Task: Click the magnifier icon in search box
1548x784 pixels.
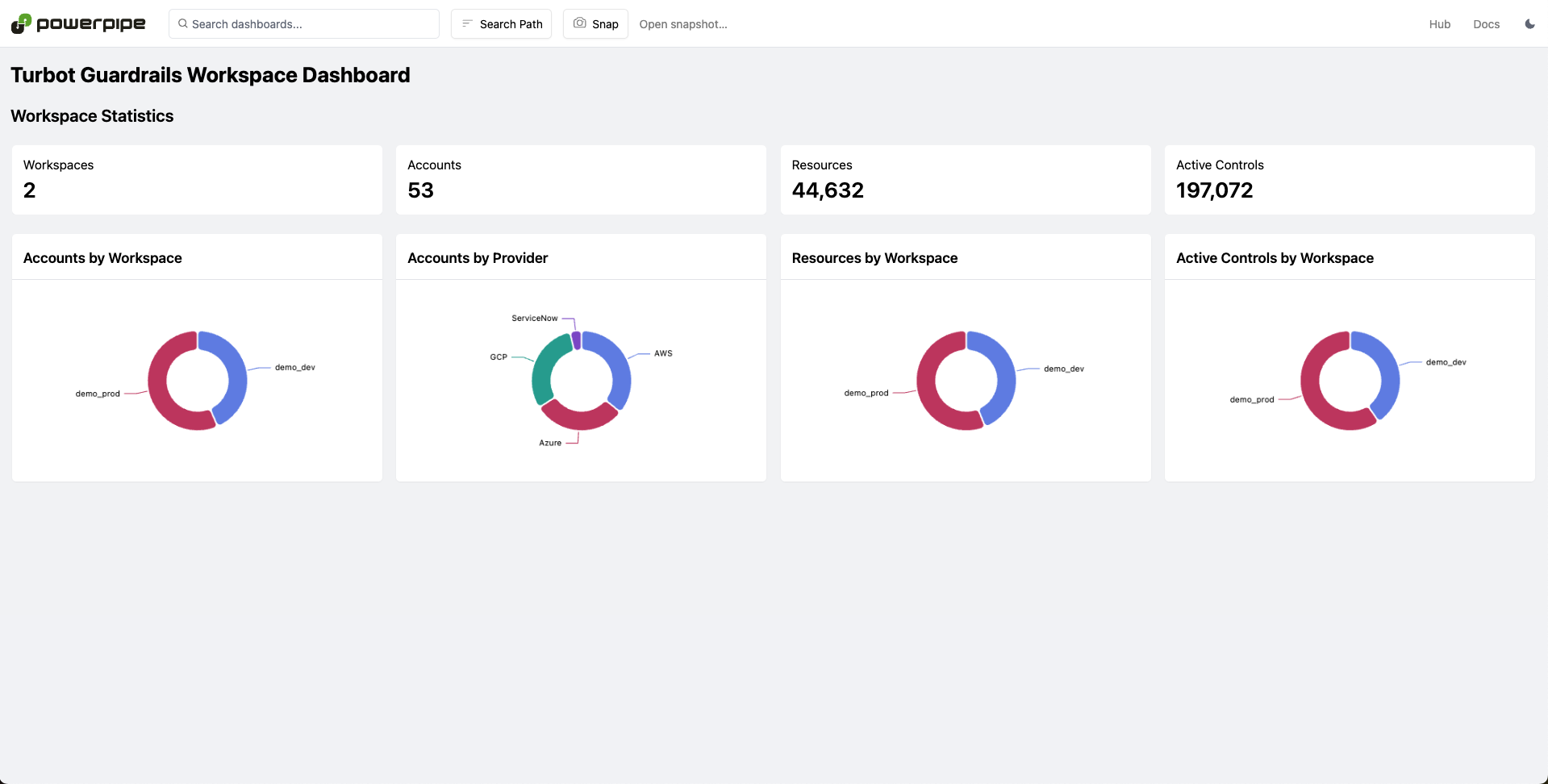Action: (183, 24)
